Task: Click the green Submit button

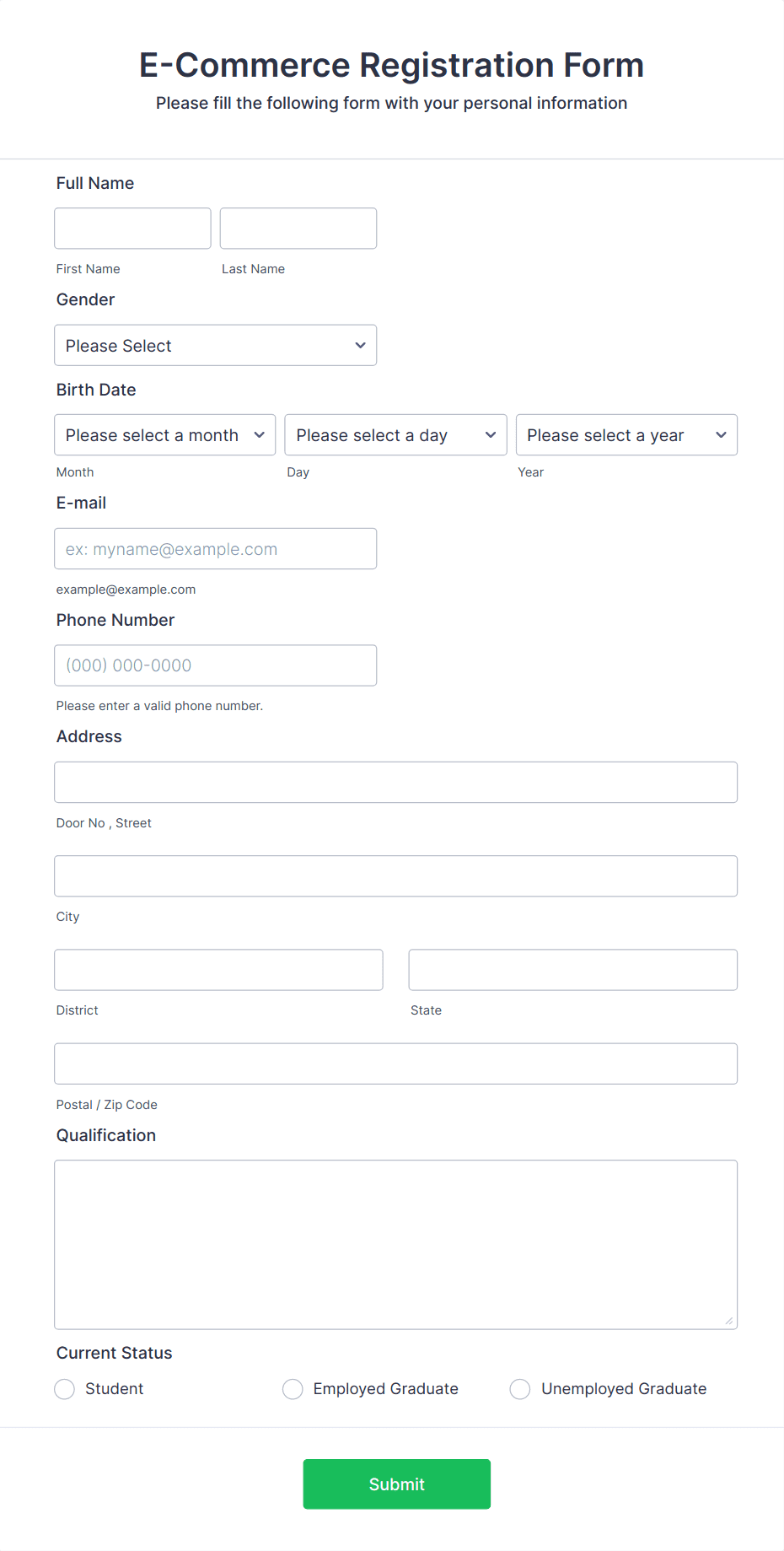Action: [x=396, y=1484]
